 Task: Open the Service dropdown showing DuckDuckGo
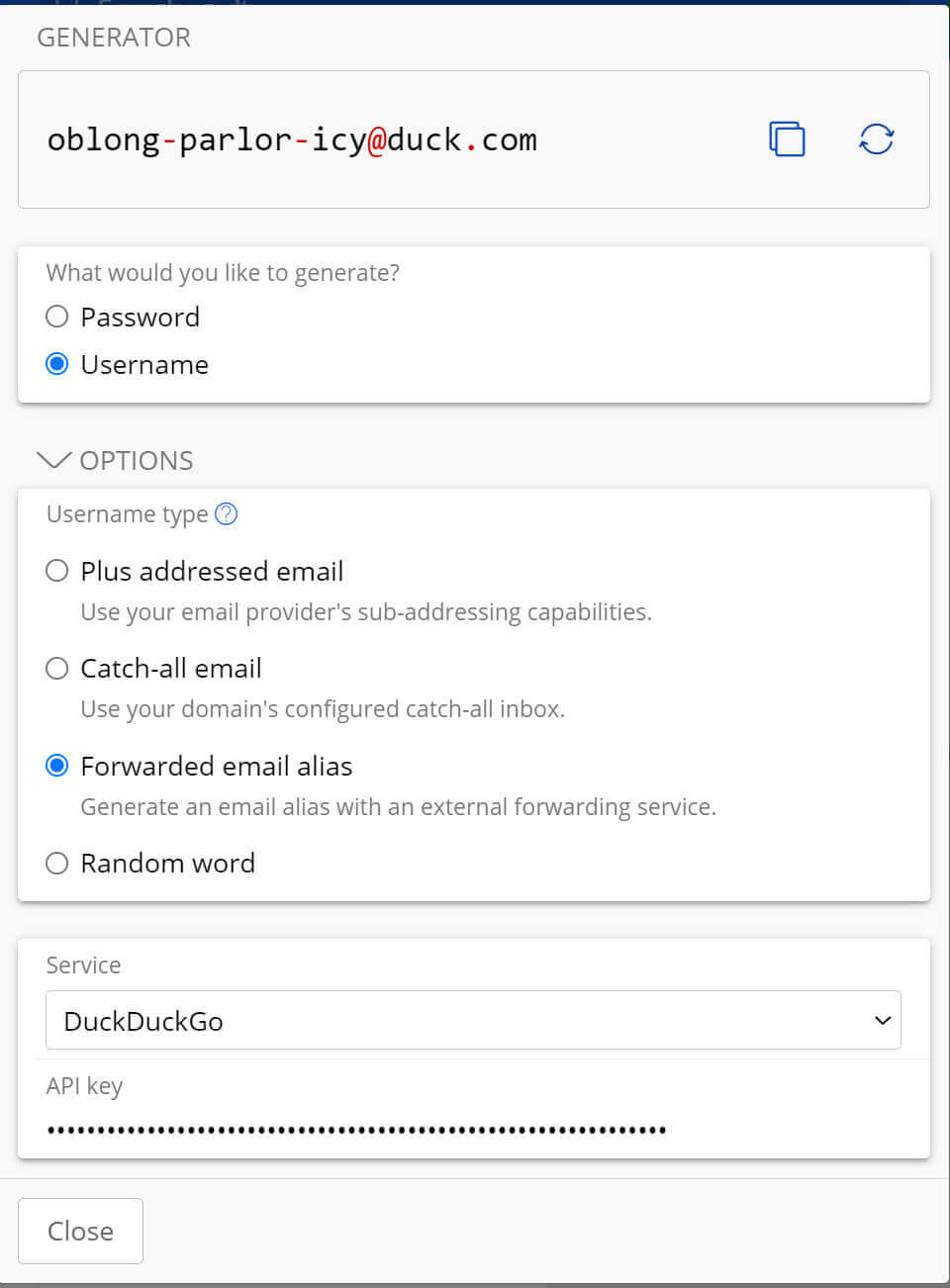473,1021
